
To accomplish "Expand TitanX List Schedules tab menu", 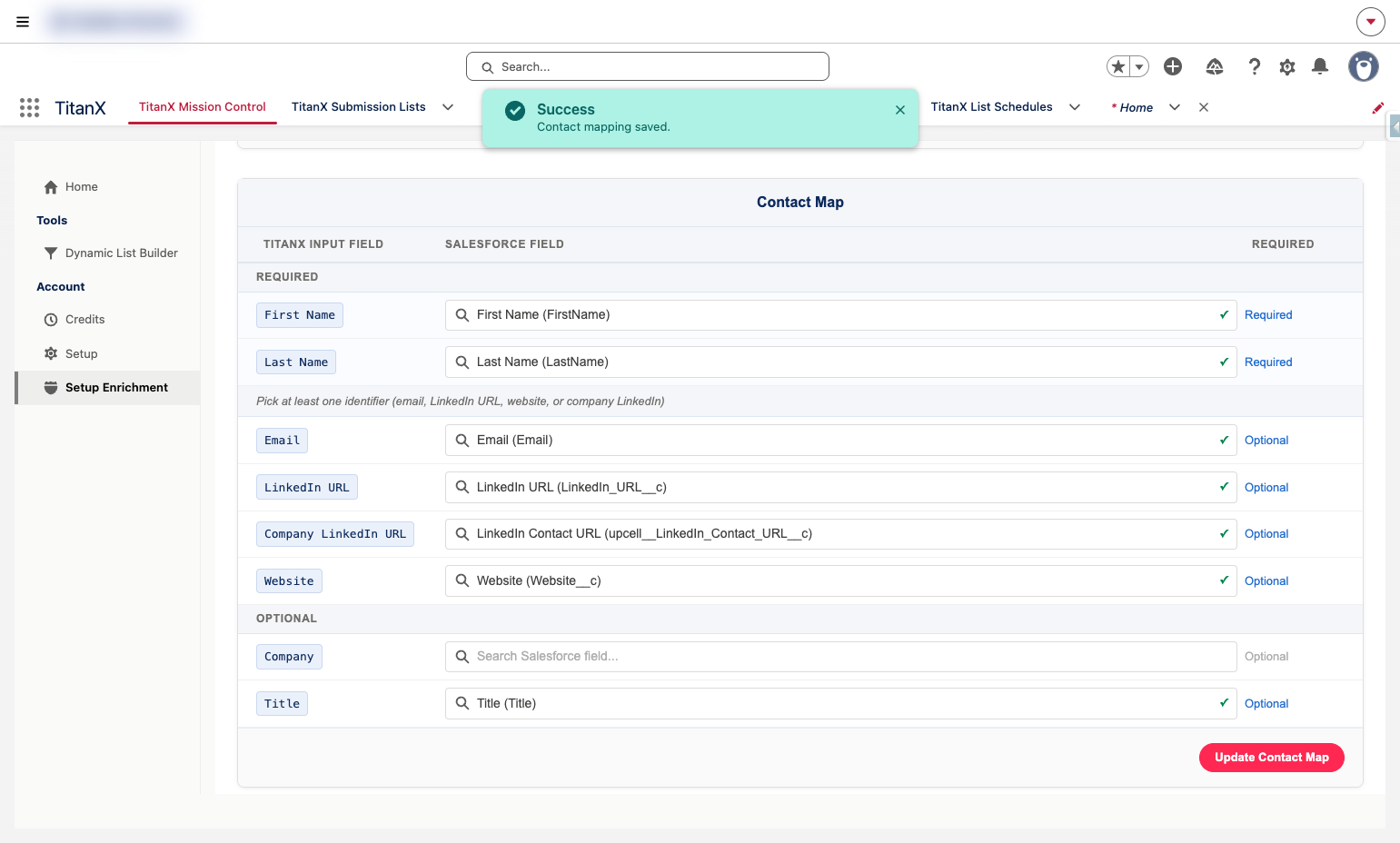I will coord(1075,107).
